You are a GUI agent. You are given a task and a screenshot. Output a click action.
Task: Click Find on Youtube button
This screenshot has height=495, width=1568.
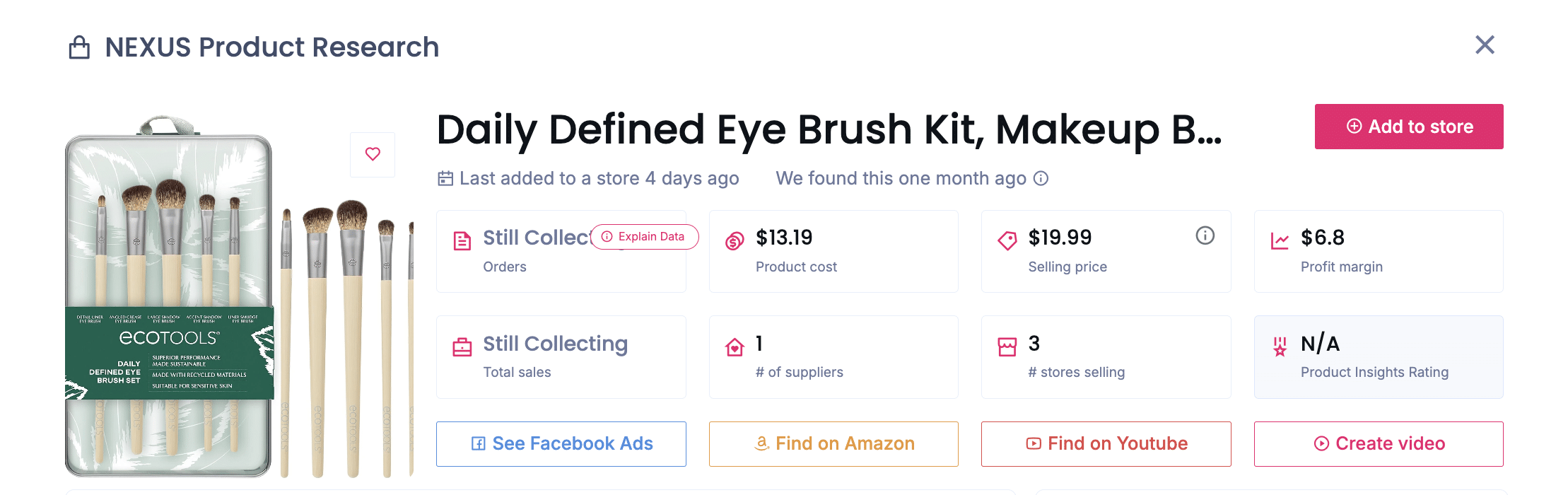click(1106, 443)
